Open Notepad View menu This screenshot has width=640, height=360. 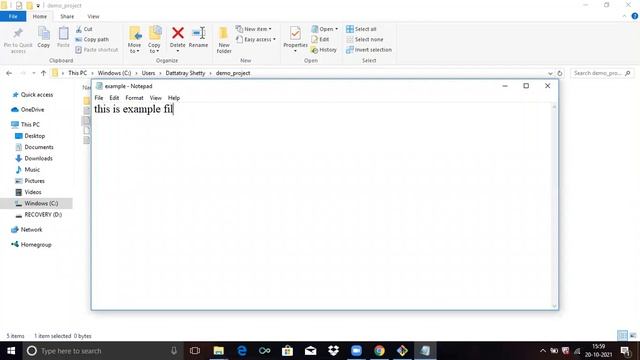pyautogui.click(x=155, y=98)
